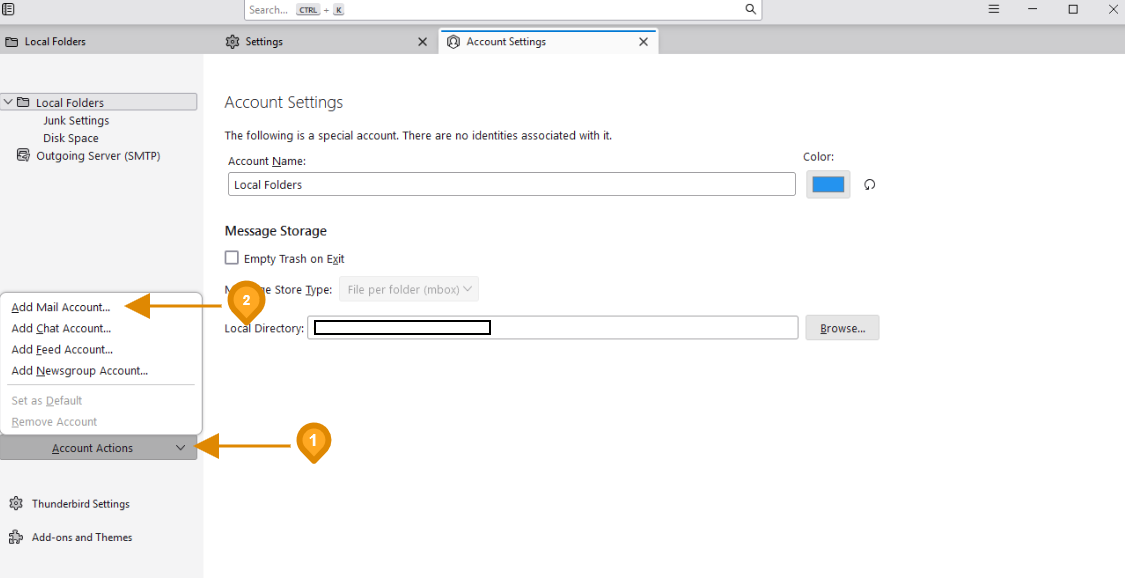The width and height of the screenshot is (1125, 578).
Task: Click the Local Directory label
Action: point(264,328)
